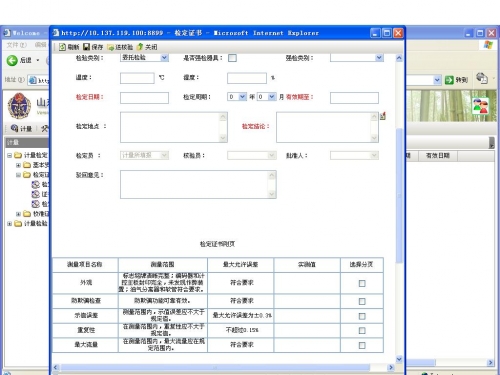500x375 pixels.
Task: Click scroll-right arrow of the form's horizontal scrollbar
Action: point(391,367)
